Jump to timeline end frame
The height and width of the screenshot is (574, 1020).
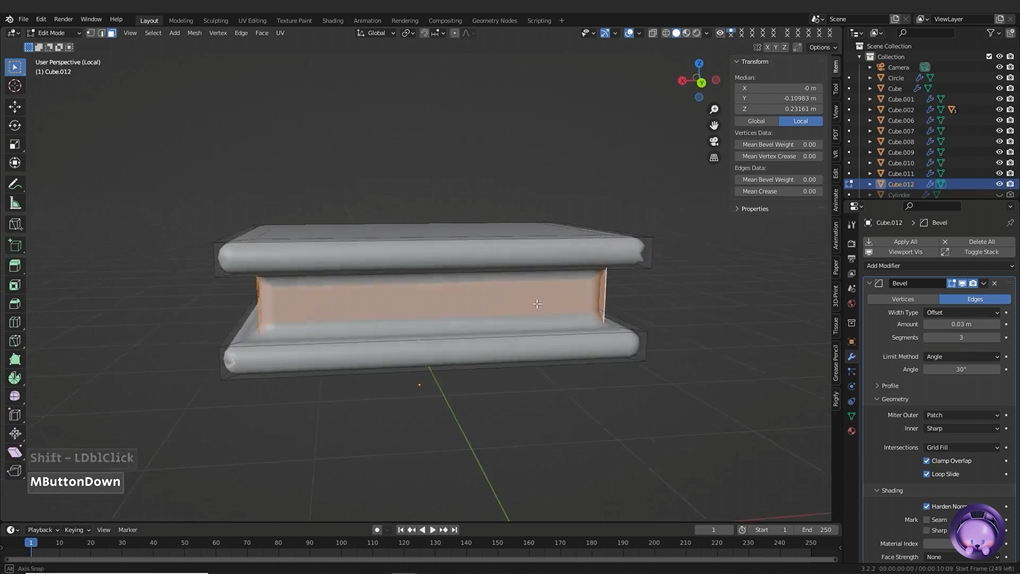455,530
